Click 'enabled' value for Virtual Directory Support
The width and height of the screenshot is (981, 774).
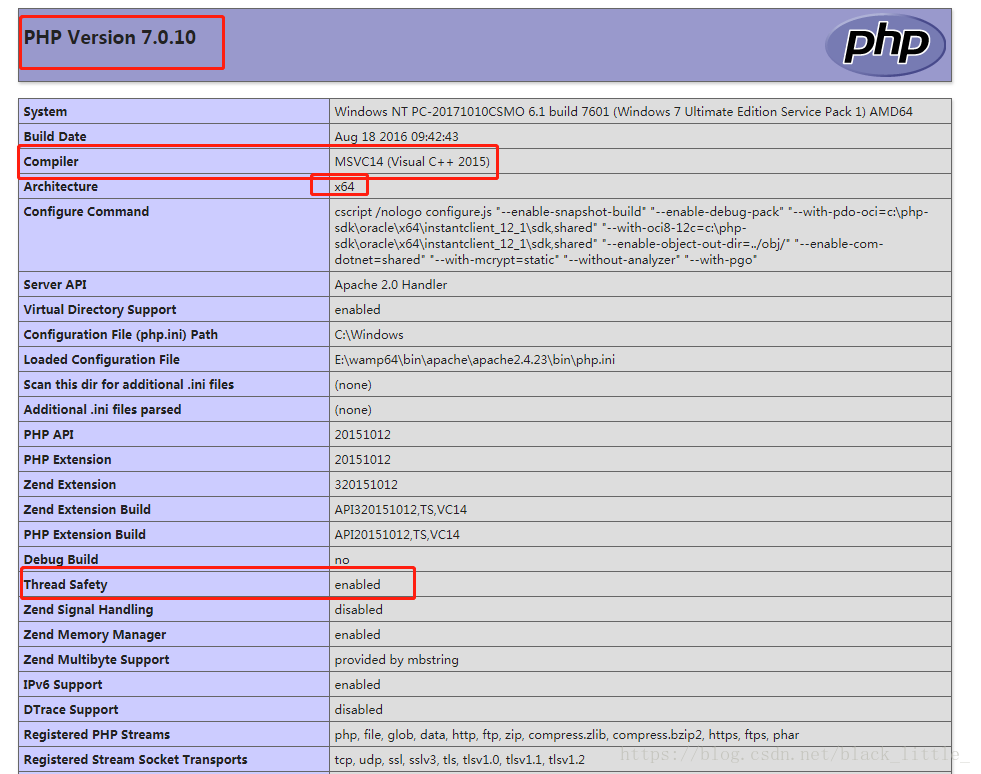click(x=357, y=310)
